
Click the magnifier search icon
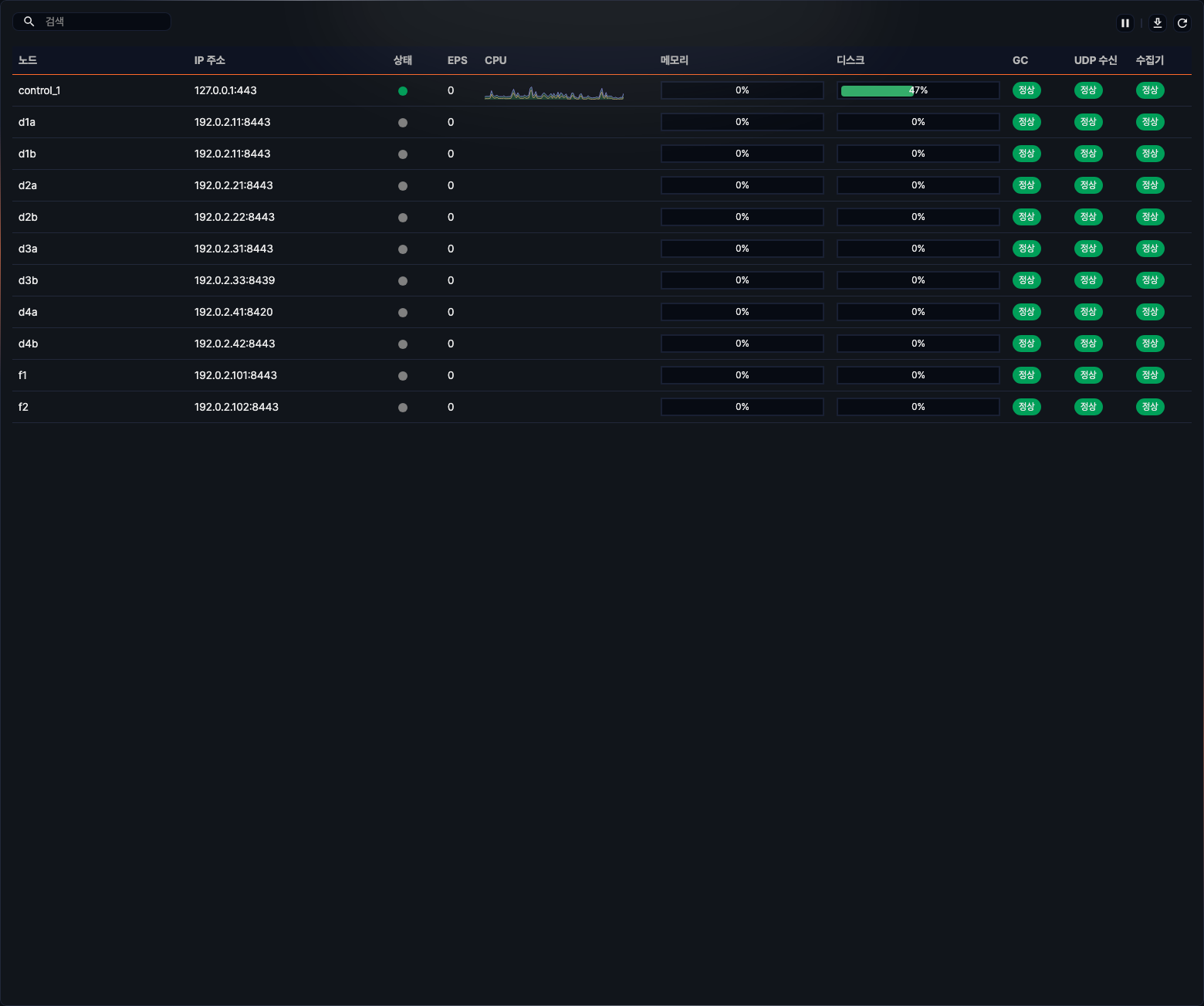[x=29, y=22]
